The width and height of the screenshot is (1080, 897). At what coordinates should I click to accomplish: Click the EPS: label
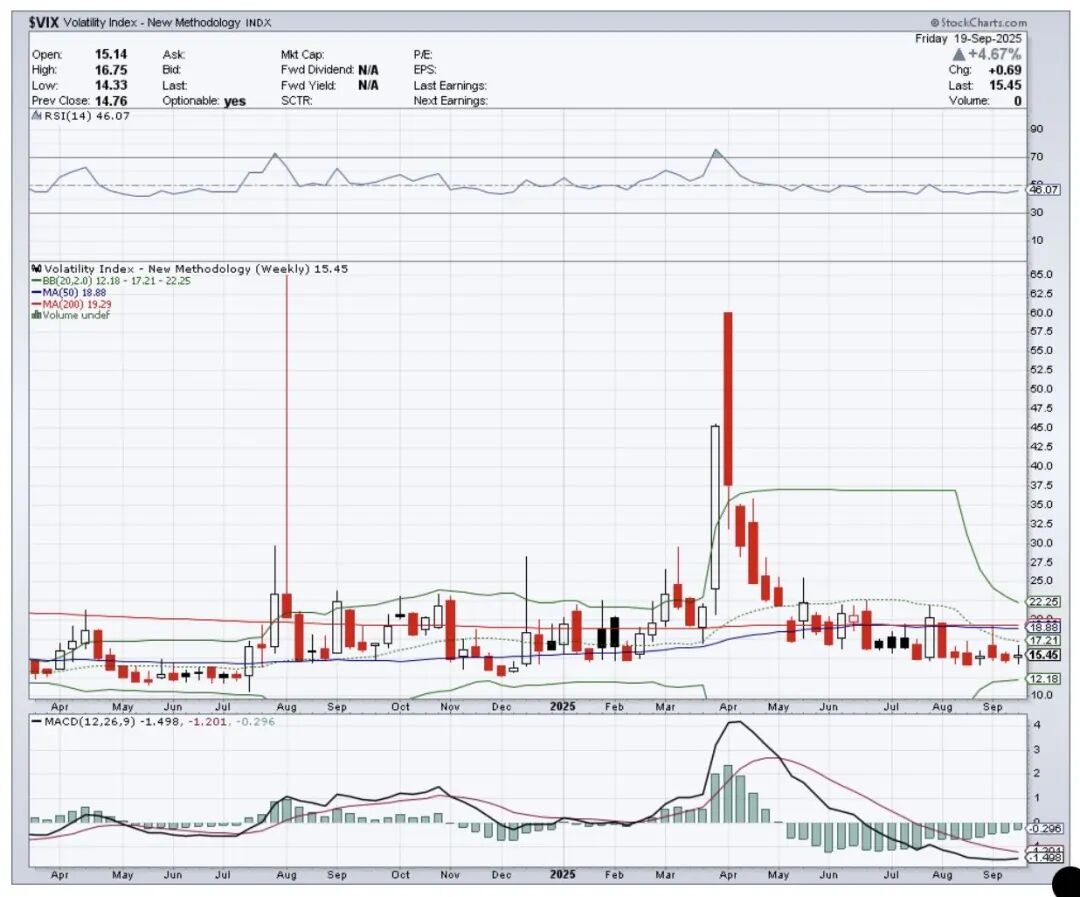tap(424, 70)
